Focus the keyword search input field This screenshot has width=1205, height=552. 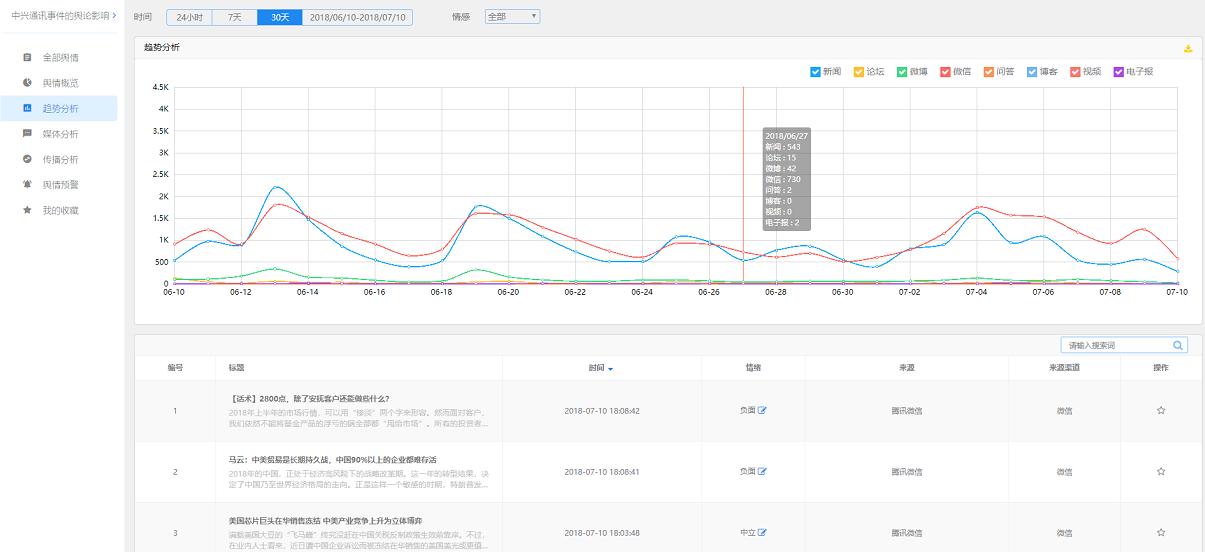[x=1115, y=345]
